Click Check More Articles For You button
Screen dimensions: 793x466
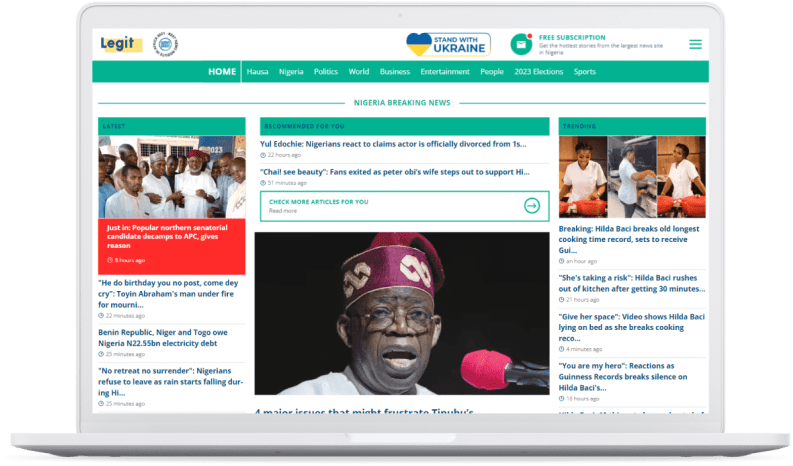[405, 206]
